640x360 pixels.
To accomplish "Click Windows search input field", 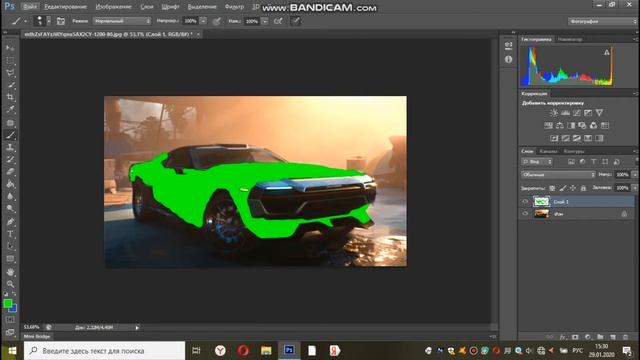I will click(104, 351).
